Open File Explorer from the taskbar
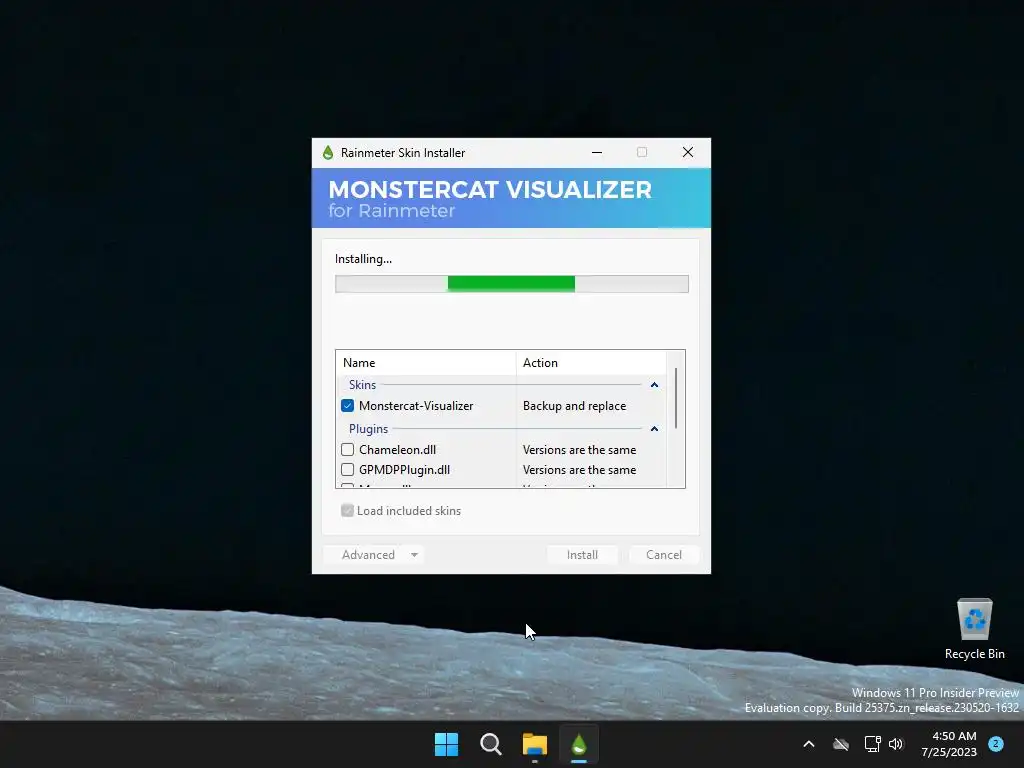Screen dimensions: 1024x768 (535, 744)
